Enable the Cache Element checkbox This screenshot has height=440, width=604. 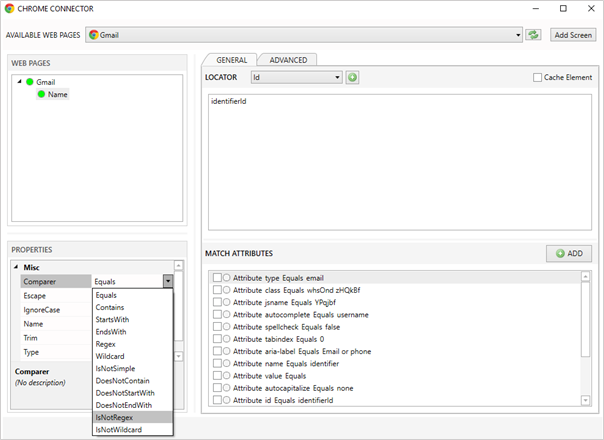pyautogui.click(x=537, y=77)
